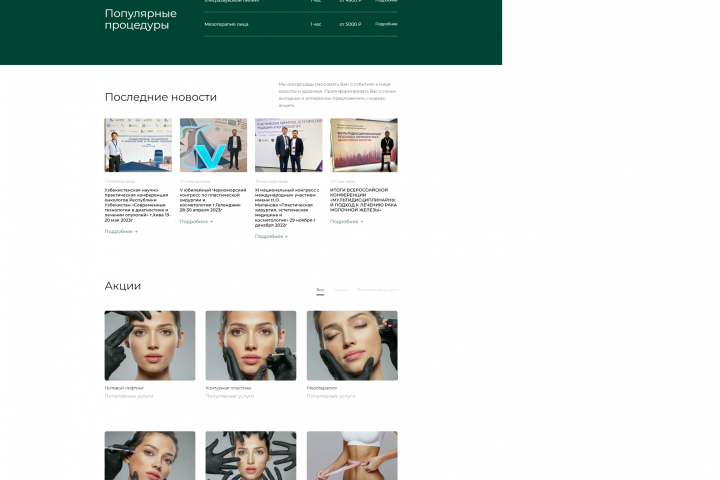Open the bottom card with waist measuring tape
This screenshot has width=720, height=480.
pos(352,456)
